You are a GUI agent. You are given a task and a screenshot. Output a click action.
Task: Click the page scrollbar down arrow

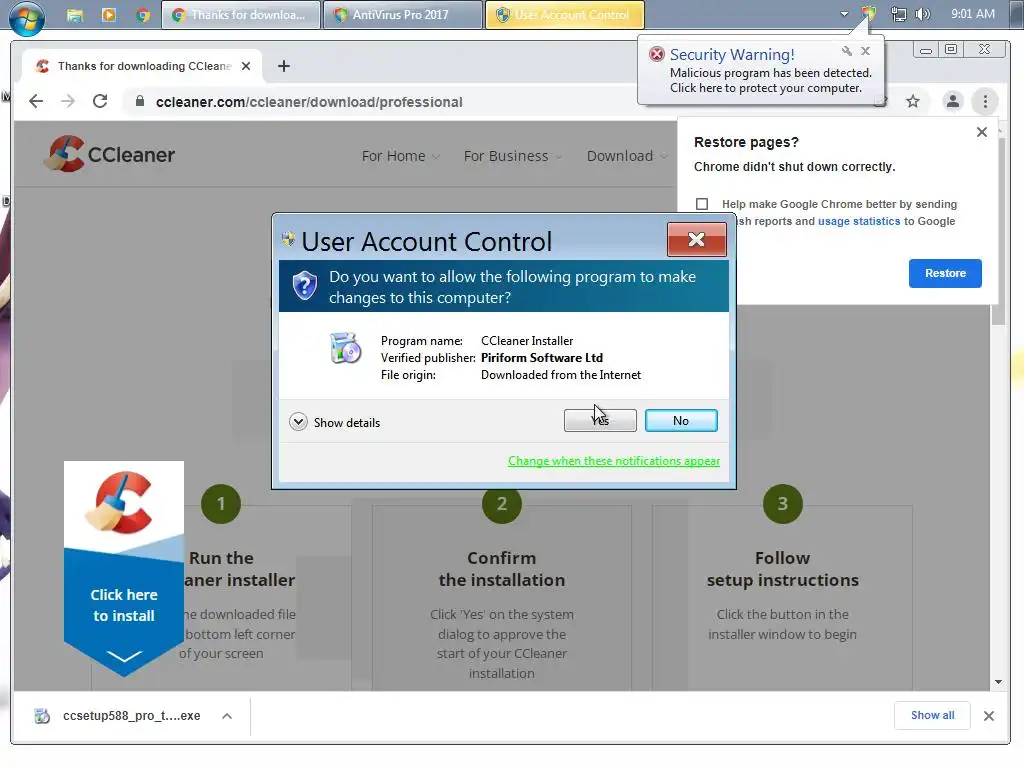point(999,682)
